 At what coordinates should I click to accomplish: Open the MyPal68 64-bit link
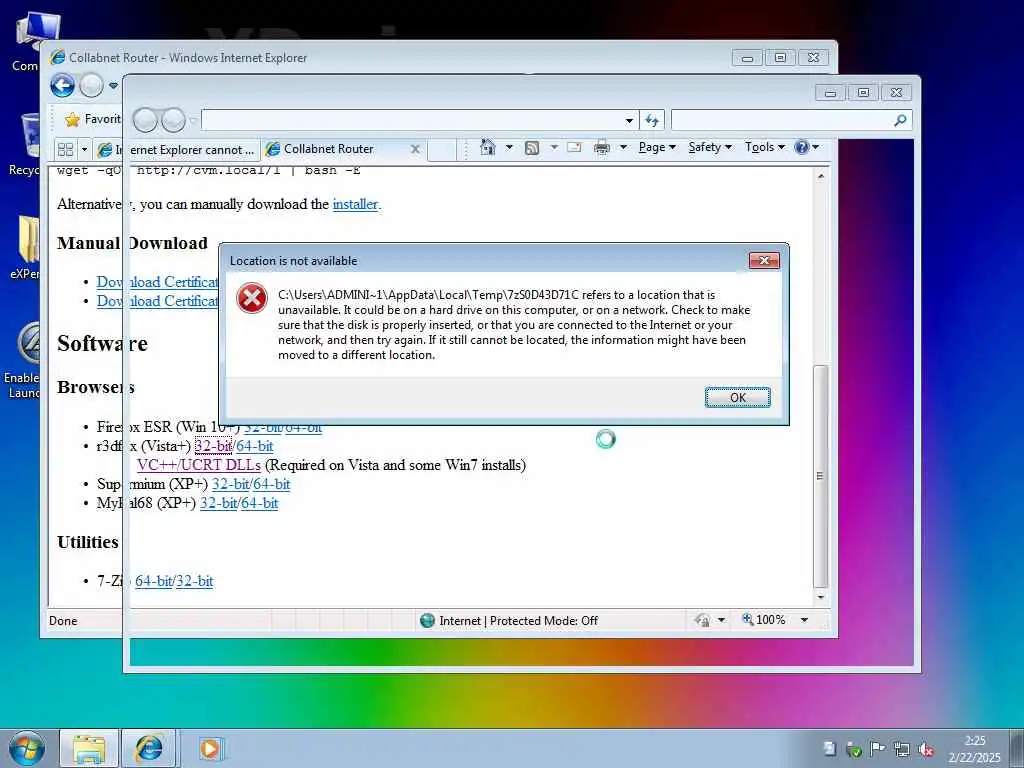260,504
